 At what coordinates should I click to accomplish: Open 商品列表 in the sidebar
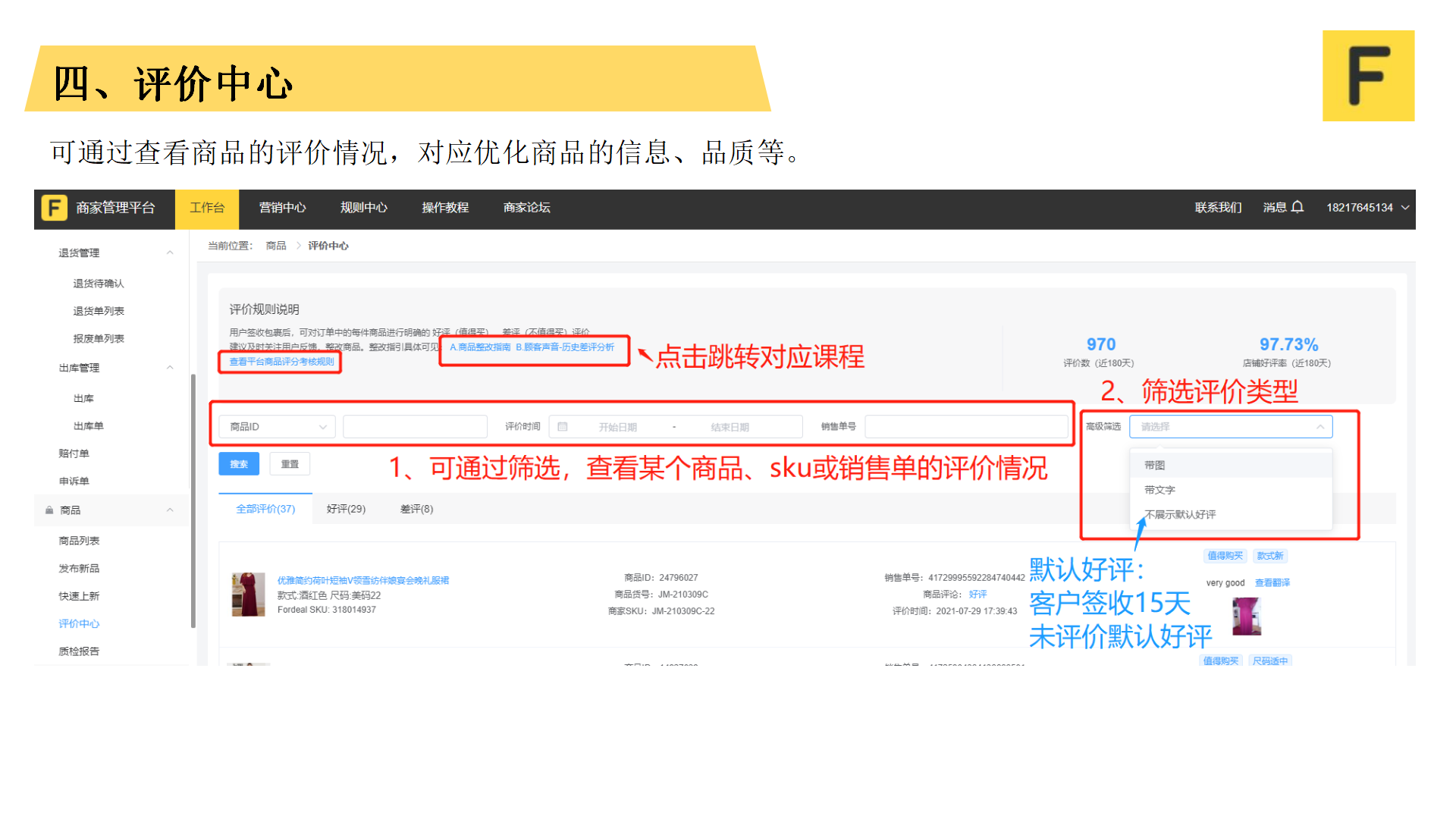(x=79, y=541)
